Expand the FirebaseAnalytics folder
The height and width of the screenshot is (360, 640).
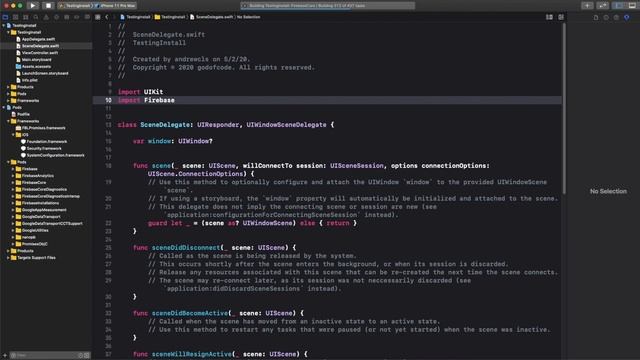[x=13, y=176]
